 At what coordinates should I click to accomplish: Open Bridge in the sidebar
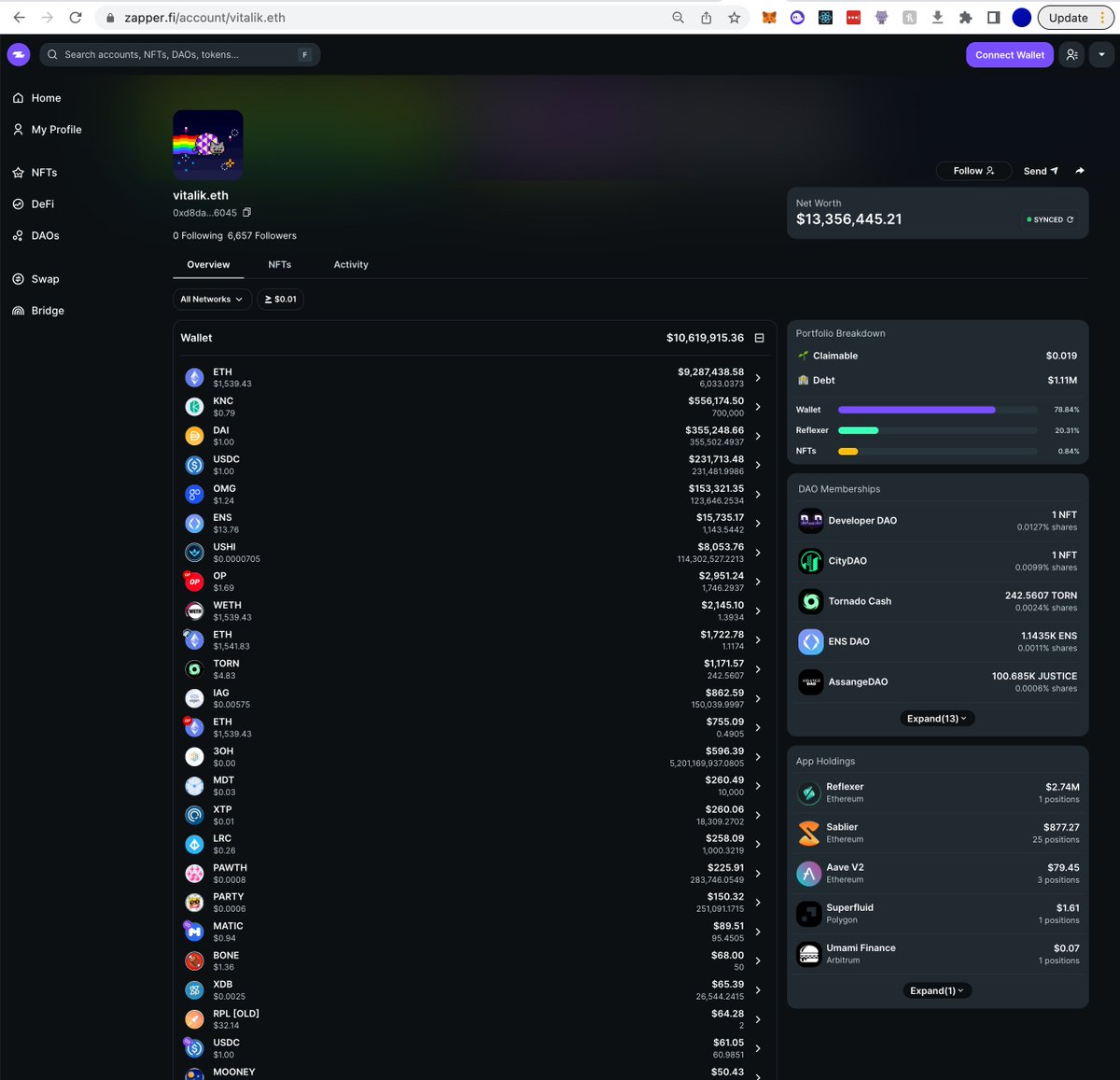point(38,311)
